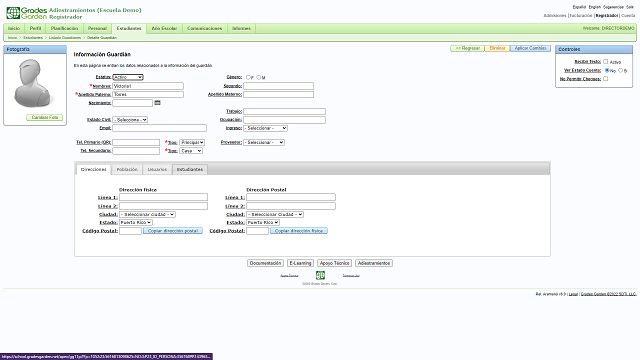Image resolution: width=640 pixels, height=360 pixels.
Task: Click Copiar dirección física button
Action: click(299, 231)
